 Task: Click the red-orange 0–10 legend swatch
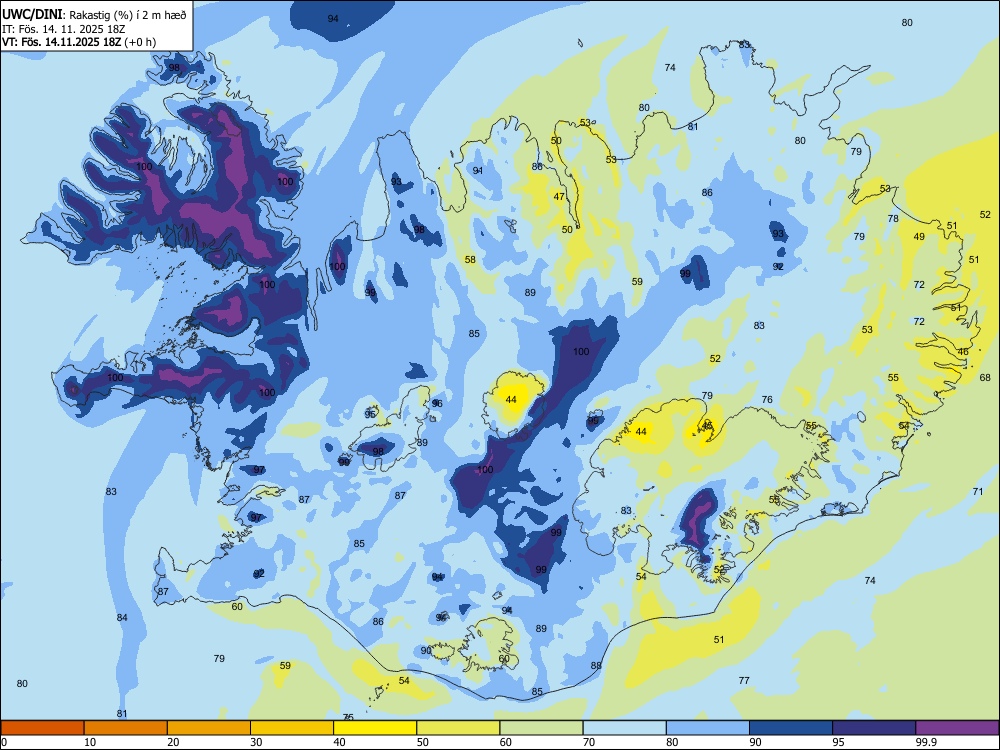tap(42, 728)
